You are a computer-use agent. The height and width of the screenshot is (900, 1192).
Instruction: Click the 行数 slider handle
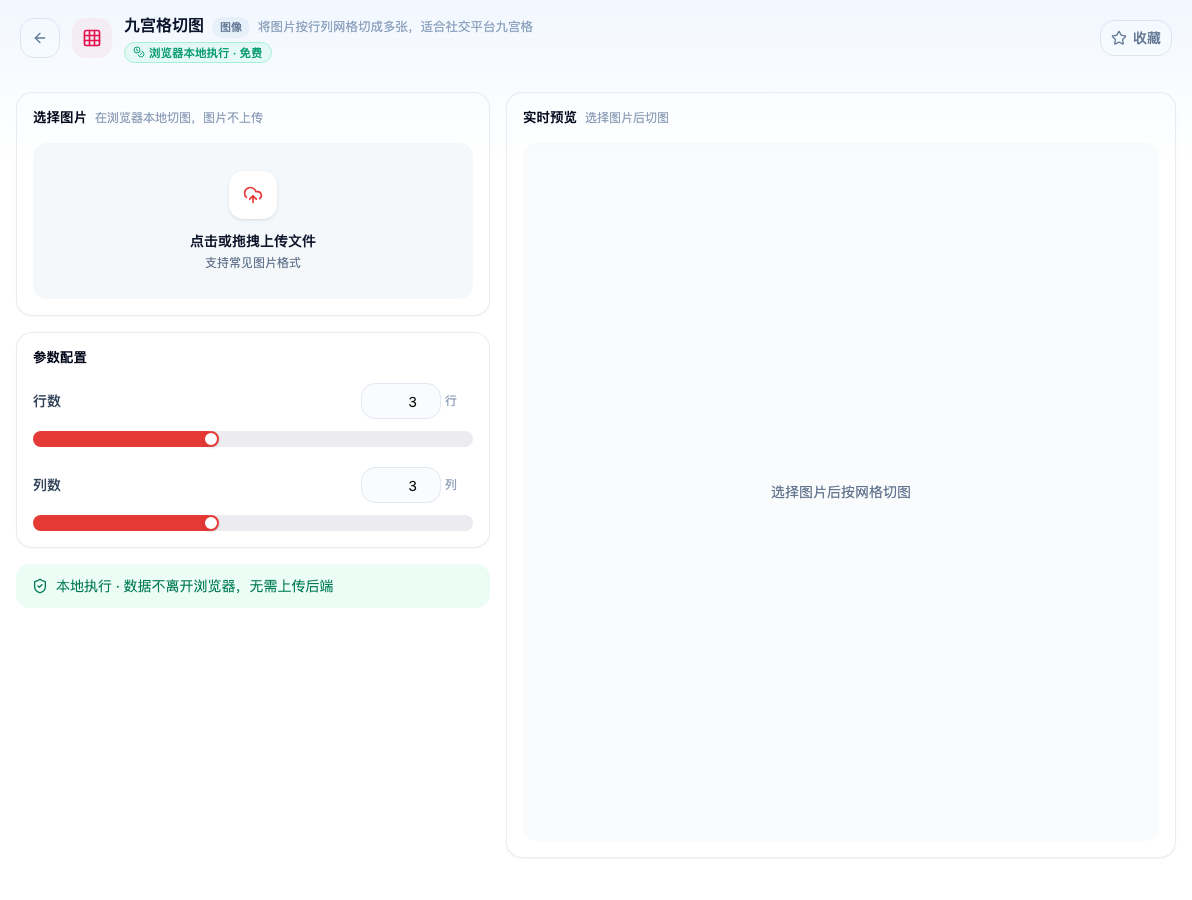click(211, 439)
